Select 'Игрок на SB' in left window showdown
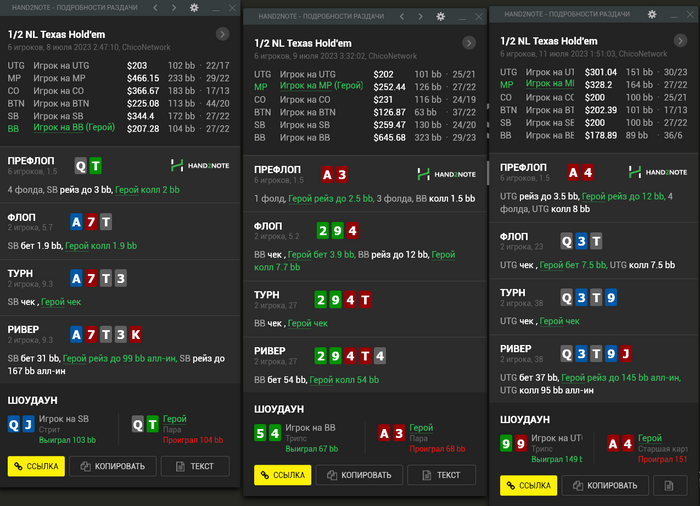 pyautogui.click(x=63, y=419)
